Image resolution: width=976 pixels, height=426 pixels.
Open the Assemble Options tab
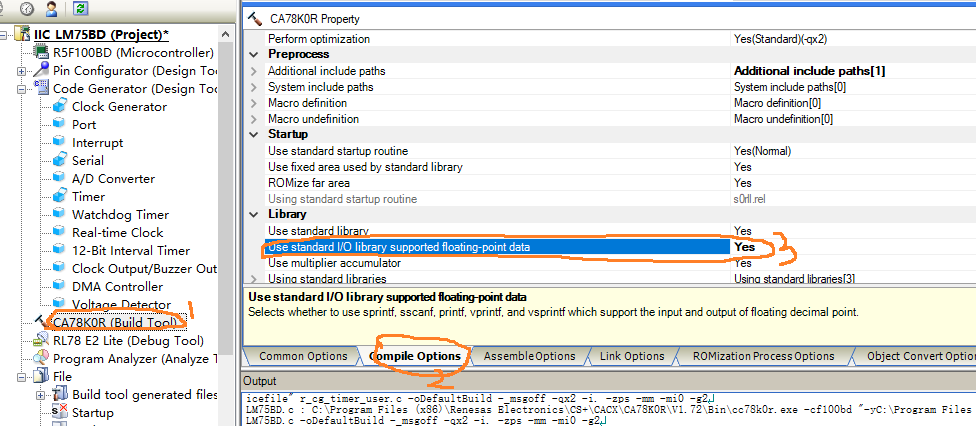coord(529,356)
